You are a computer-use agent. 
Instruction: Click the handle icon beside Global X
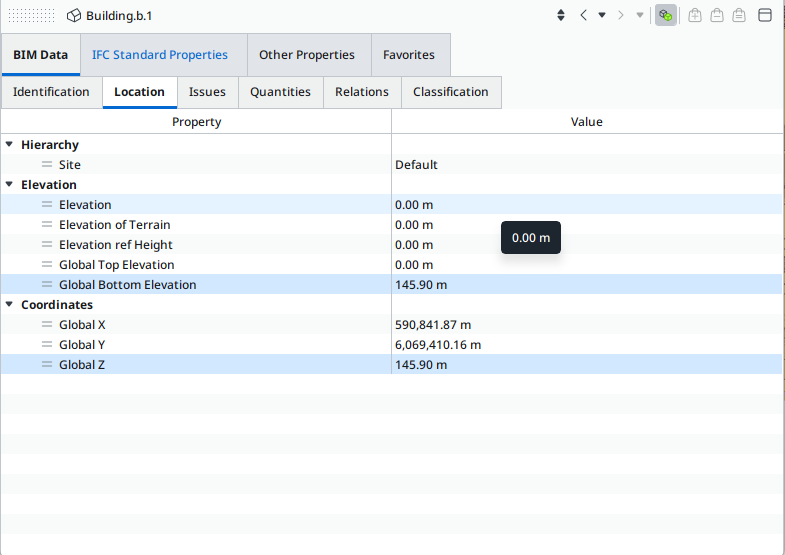(x=47, y=324)
